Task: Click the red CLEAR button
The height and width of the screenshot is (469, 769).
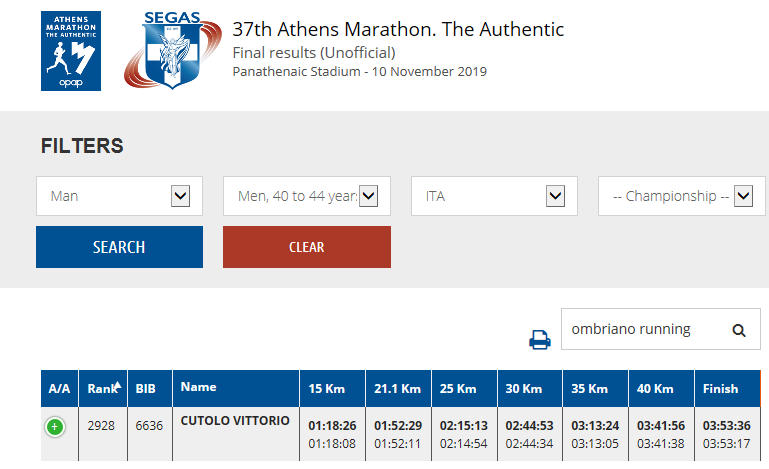Action: pyautogui.click(x=307, y=247)
